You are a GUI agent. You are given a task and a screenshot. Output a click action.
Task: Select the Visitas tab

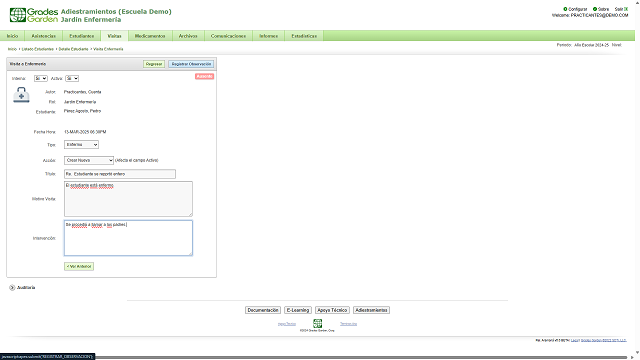tap(114, 36)
